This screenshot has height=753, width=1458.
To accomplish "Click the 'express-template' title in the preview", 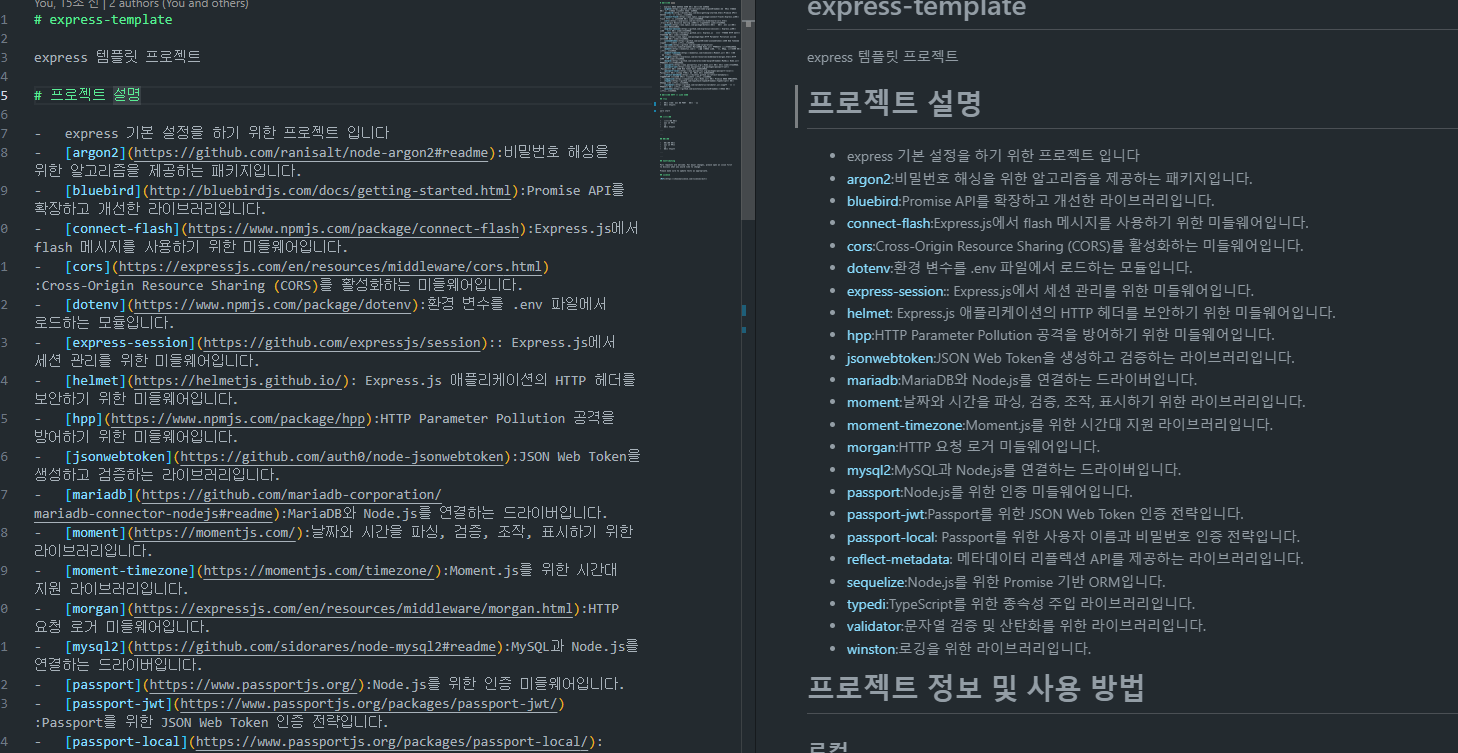I will 916,9.
